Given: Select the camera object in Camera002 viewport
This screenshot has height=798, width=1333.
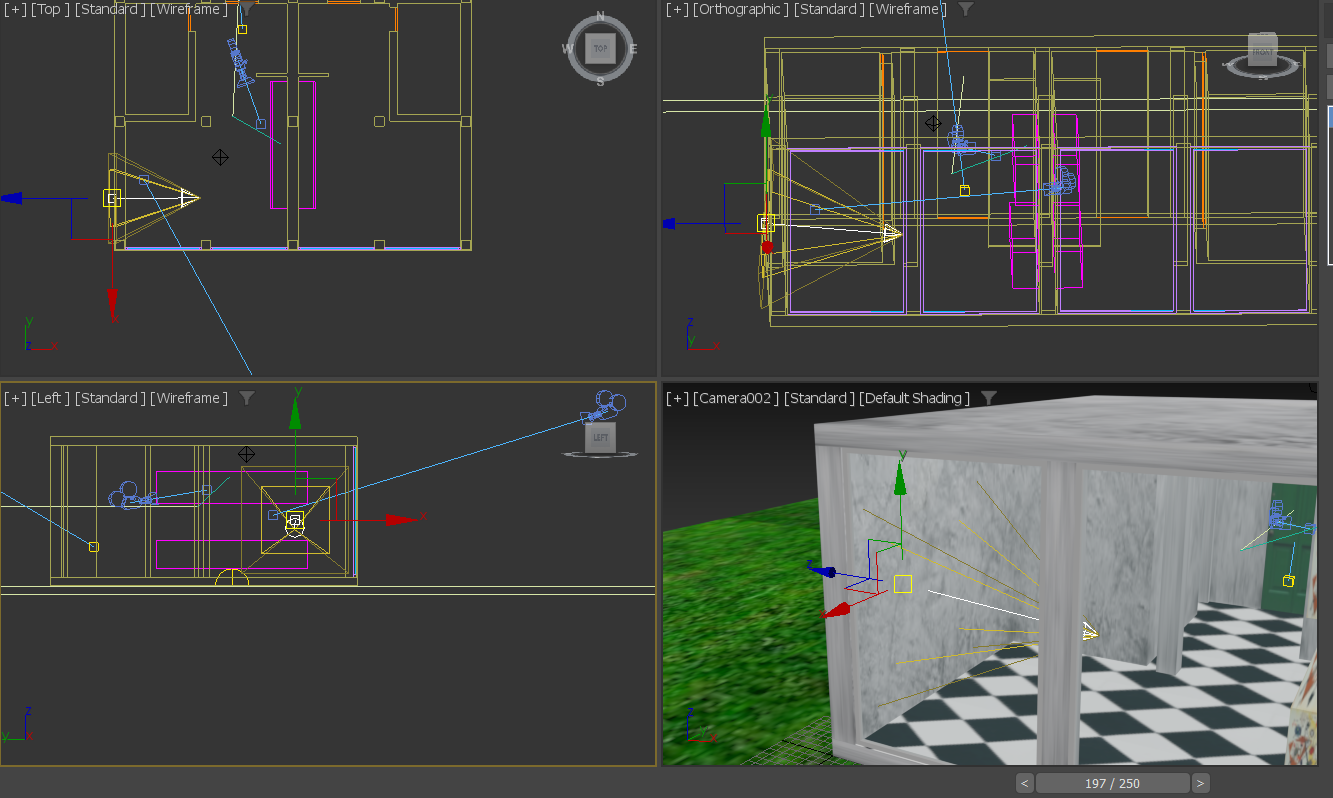Looking at the screenshot, I should pyautogui.click(x=1279, y=514).
